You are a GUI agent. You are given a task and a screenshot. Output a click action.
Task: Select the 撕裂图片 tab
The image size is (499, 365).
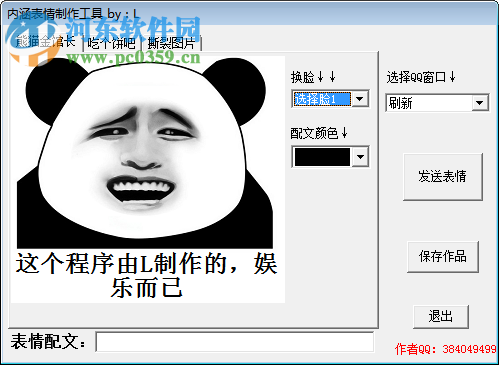pyautogui.click(x=171, y=44)
